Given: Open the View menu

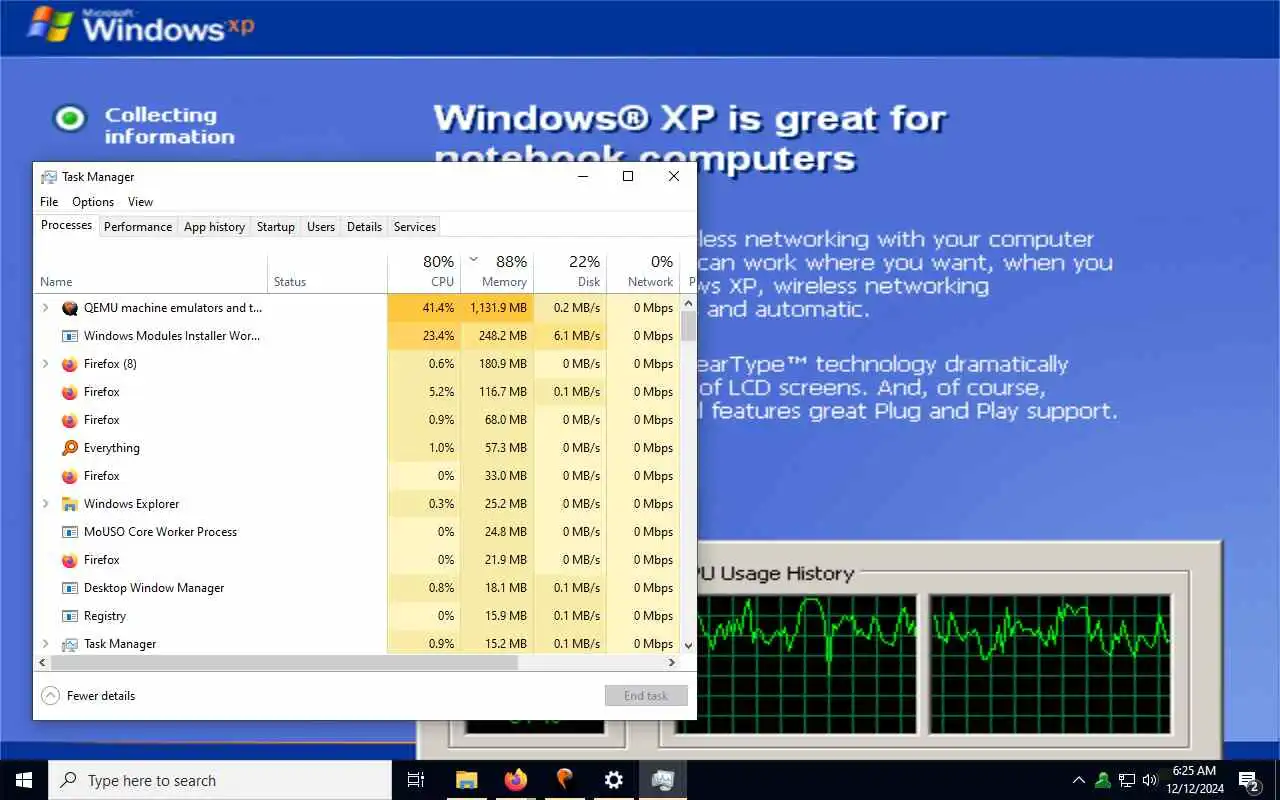Looking at the screenshot, I should 140,202.
